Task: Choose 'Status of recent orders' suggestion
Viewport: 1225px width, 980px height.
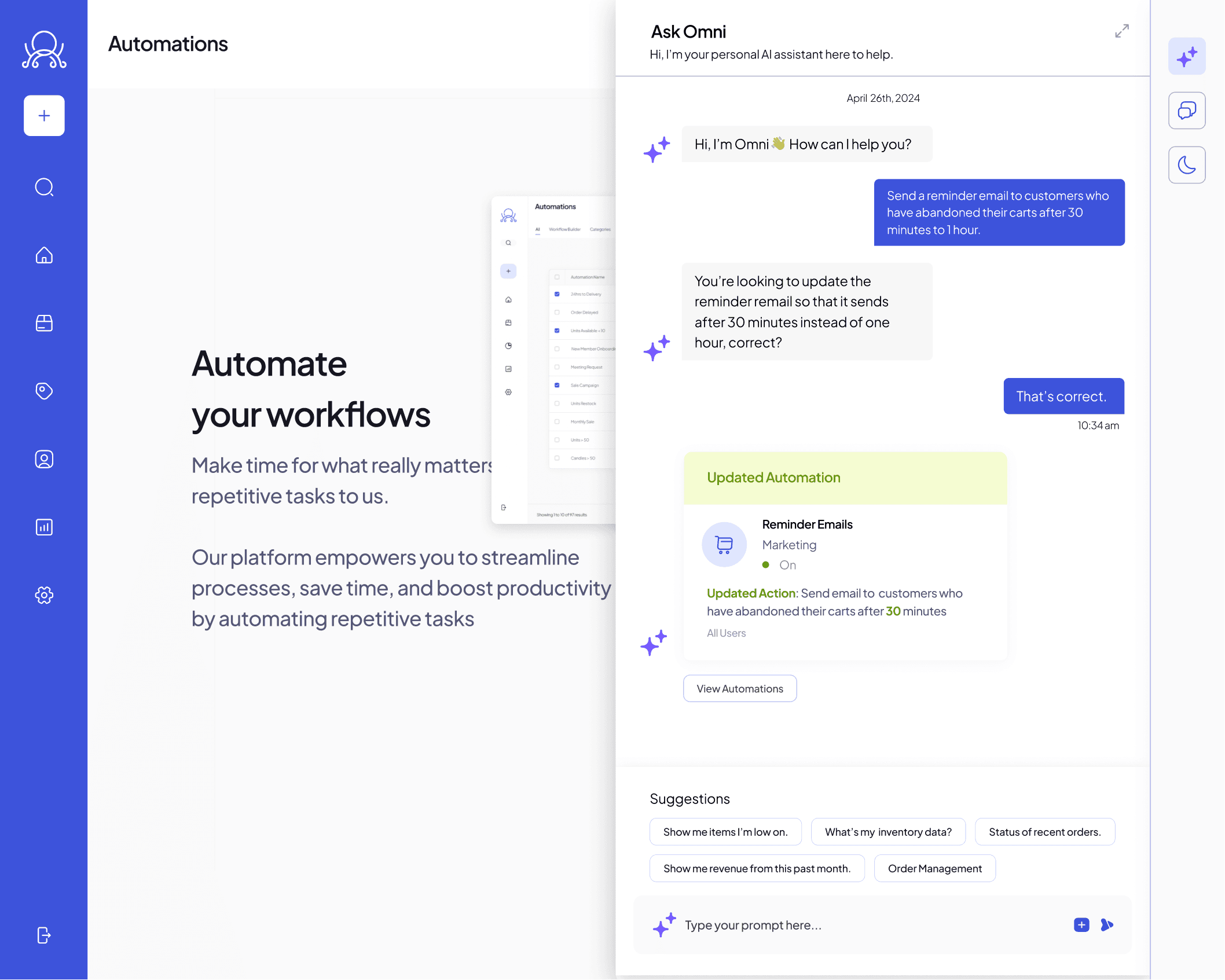Action: coord(1044,832)
